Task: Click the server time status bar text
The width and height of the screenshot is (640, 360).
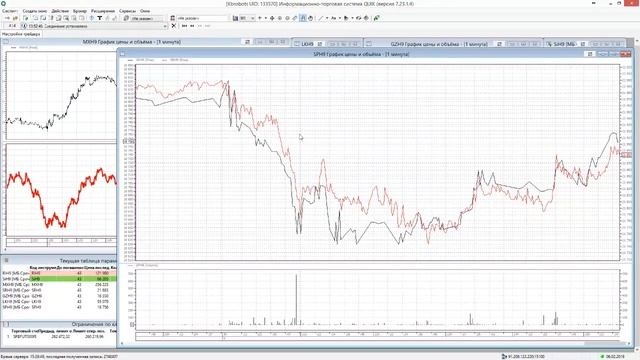Action: click(x=60, y=357)
